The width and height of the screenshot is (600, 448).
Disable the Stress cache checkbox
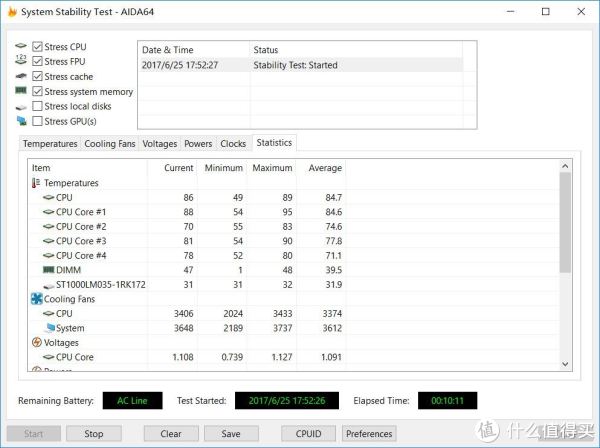[37, 77]
